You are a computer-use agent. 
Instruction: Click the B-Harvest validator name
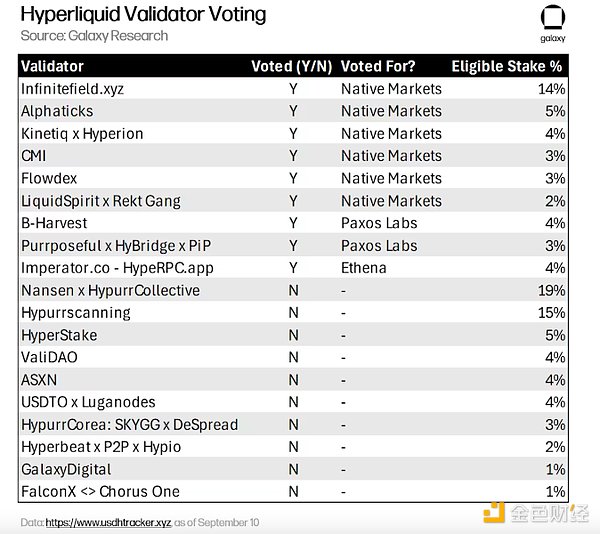(x=54, y=223)
